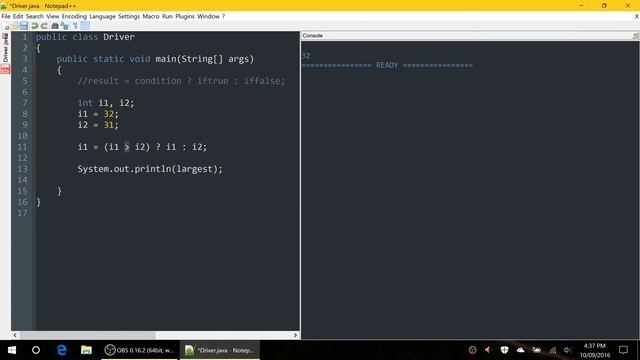The height and width of the screenshot is (360, 640).
Task: Open the ? help menu
Action: click(x=223, y=16)
